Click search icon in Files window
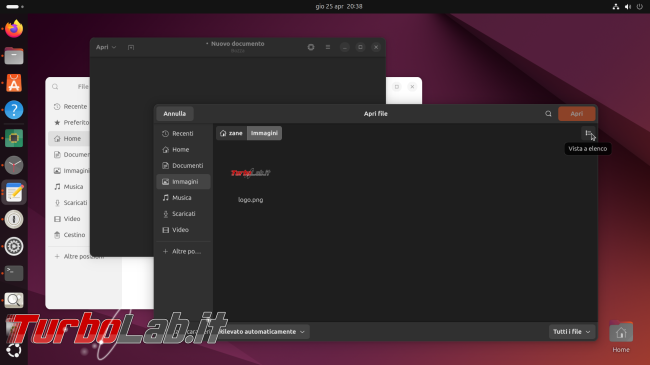 pyautogui.click(x=55, y=87)
